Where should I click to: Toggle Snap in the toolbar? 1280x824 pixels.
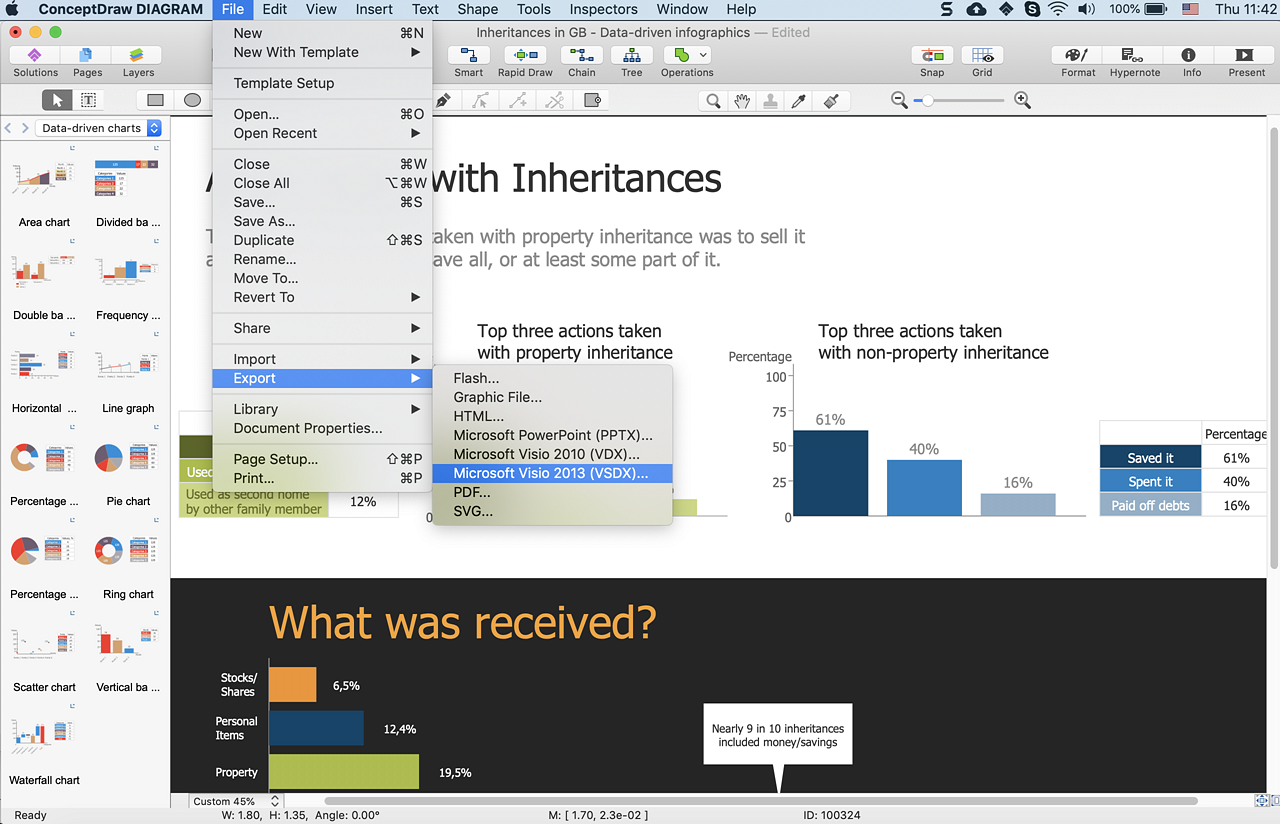(x=932, y=62)
